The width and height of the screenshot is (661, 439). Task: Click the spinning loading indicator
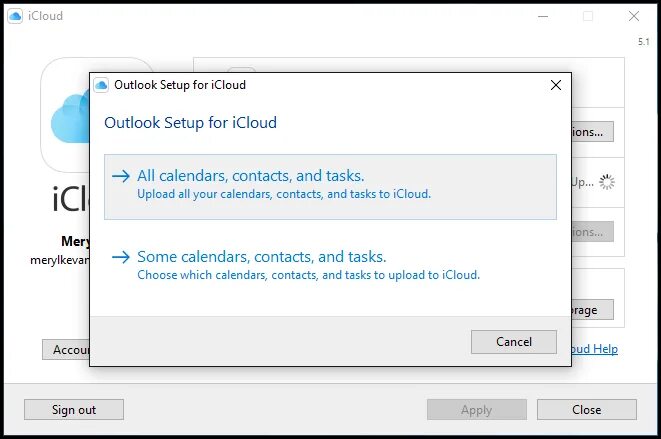[607, 182]
